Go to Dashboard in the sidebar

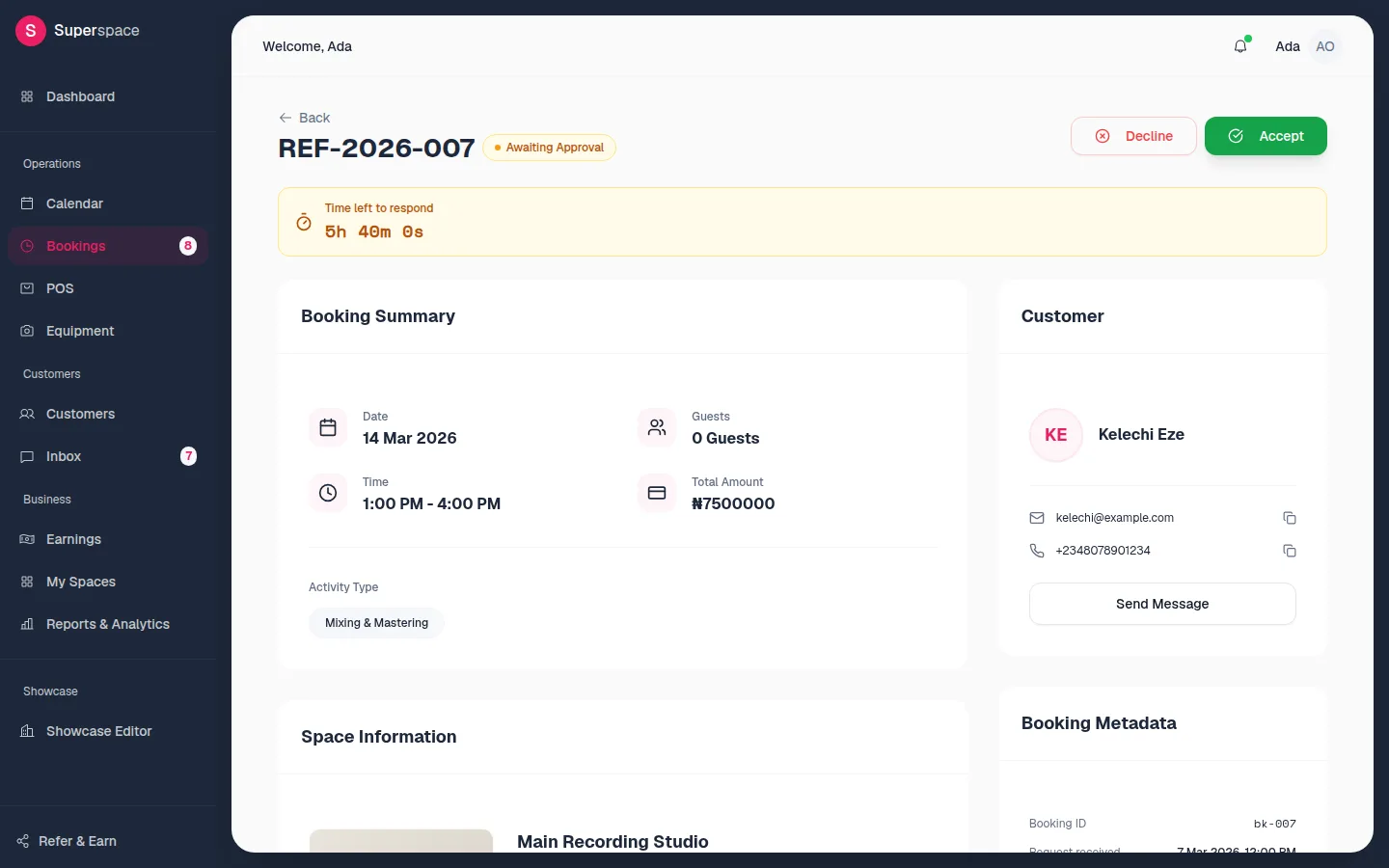108,96
